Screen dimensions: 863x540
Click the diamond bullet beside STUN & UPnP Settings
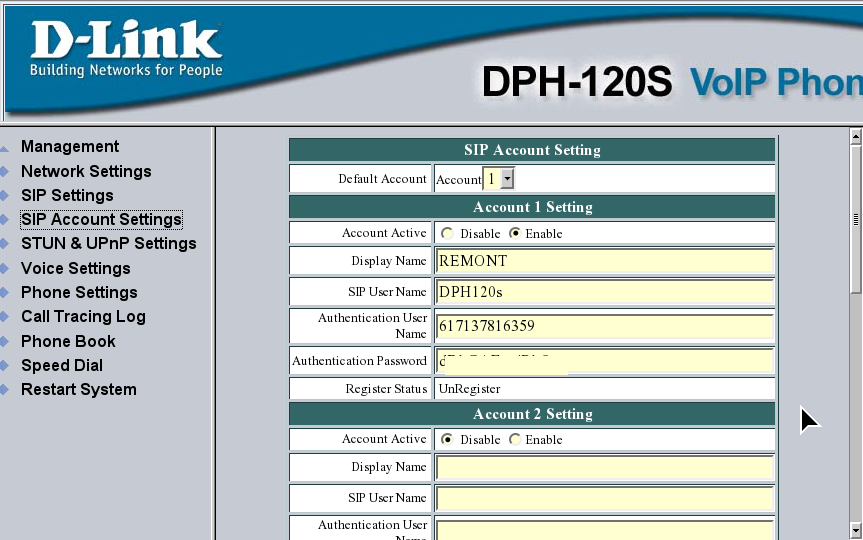pos(4,243)
